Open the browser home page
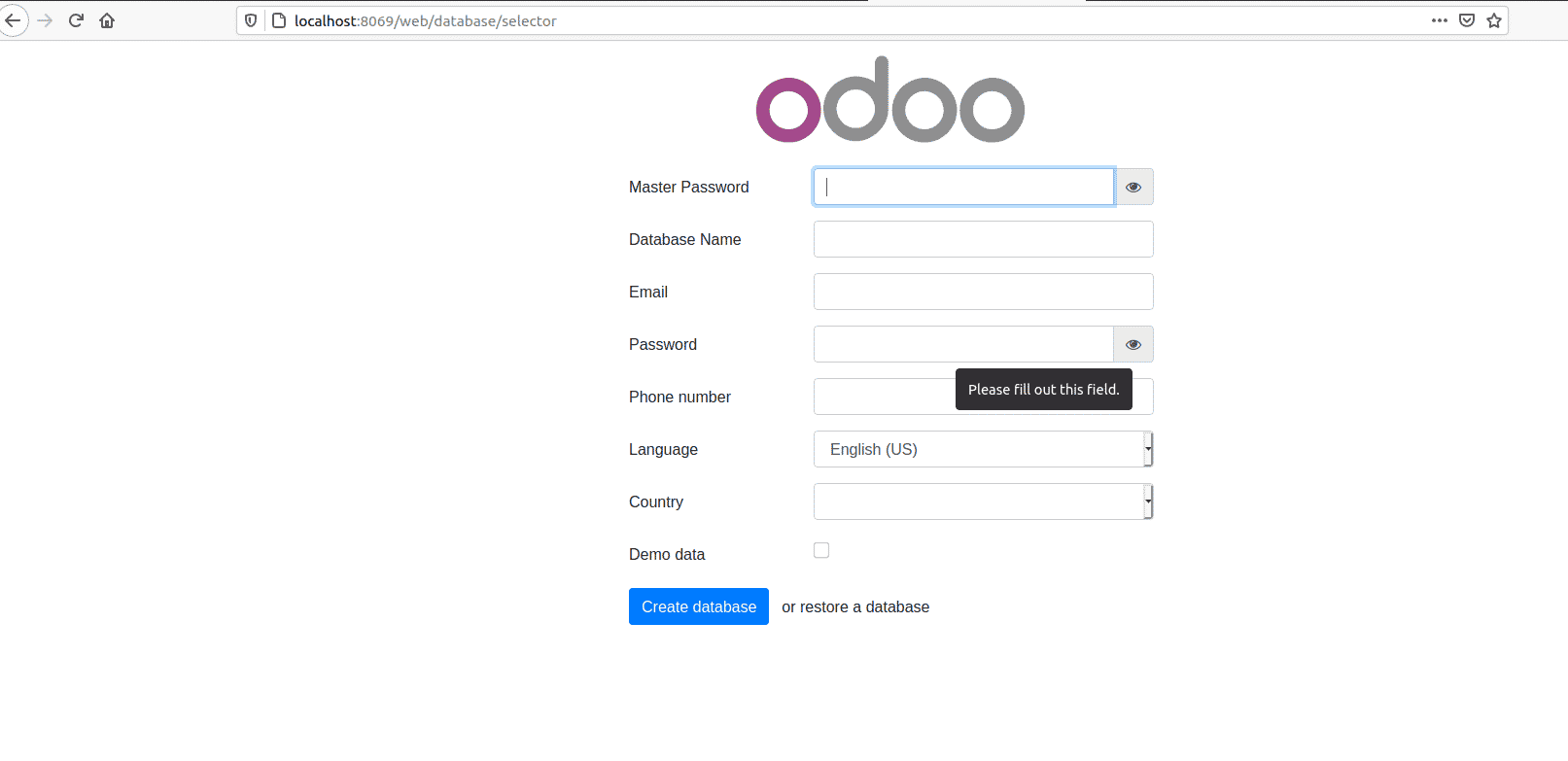1568x761 pixels. point(107,20)
